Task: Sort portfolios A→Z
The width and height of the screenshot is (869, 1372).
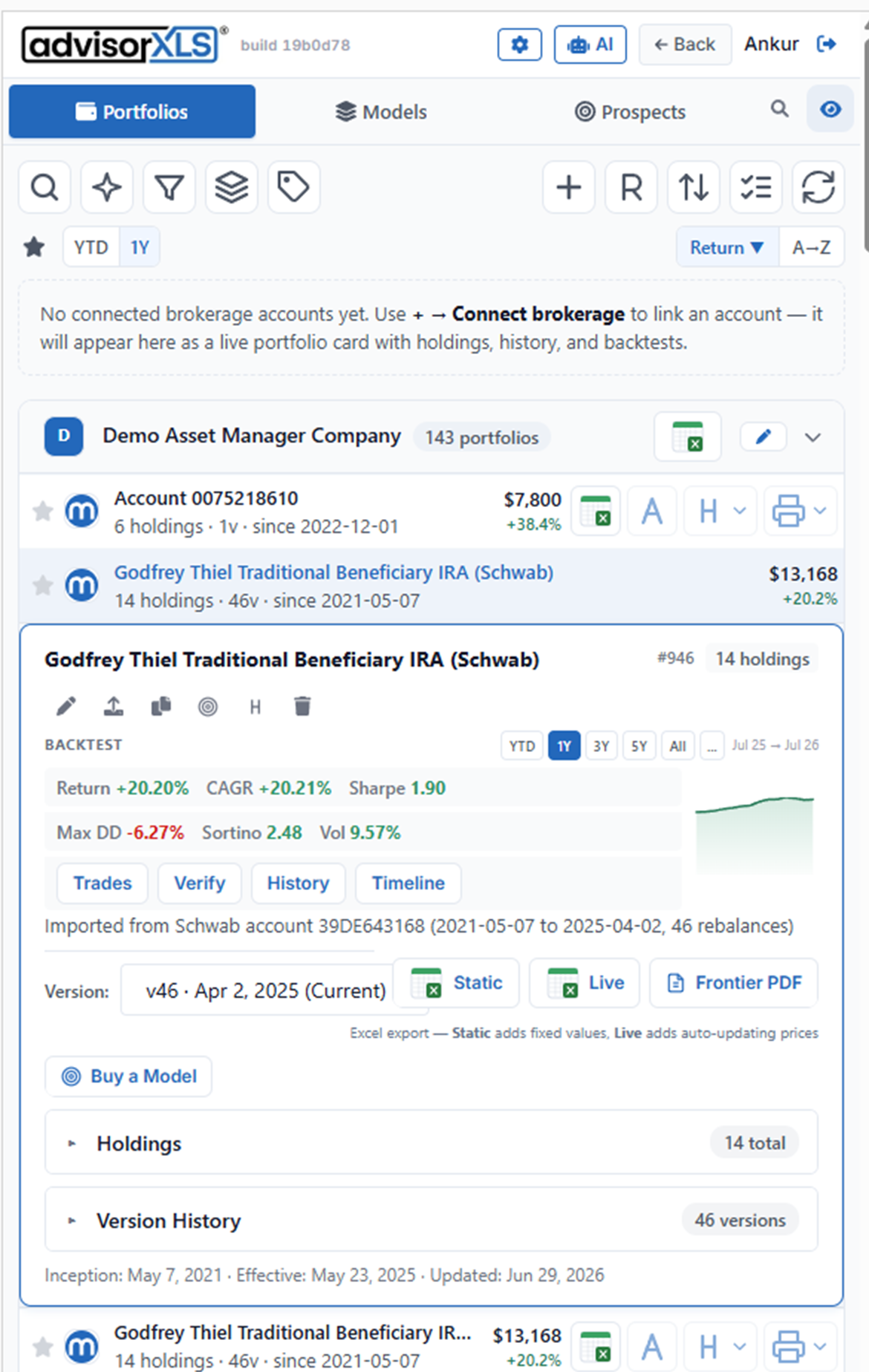Action: [811, 247]
